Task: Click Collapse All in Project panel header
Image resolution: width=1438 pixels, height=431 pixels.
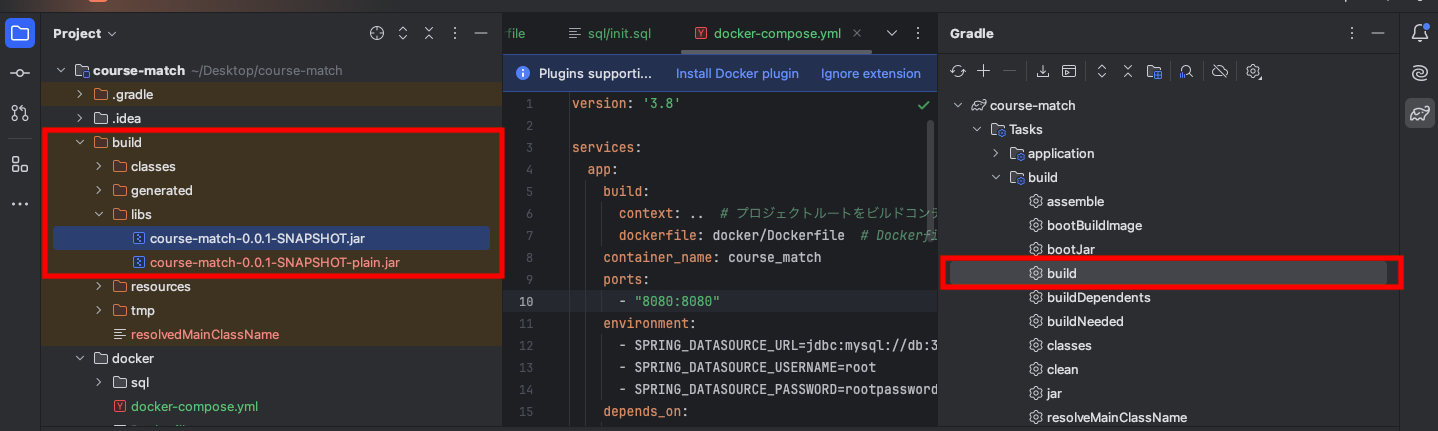Action: [x=429, y=33]
